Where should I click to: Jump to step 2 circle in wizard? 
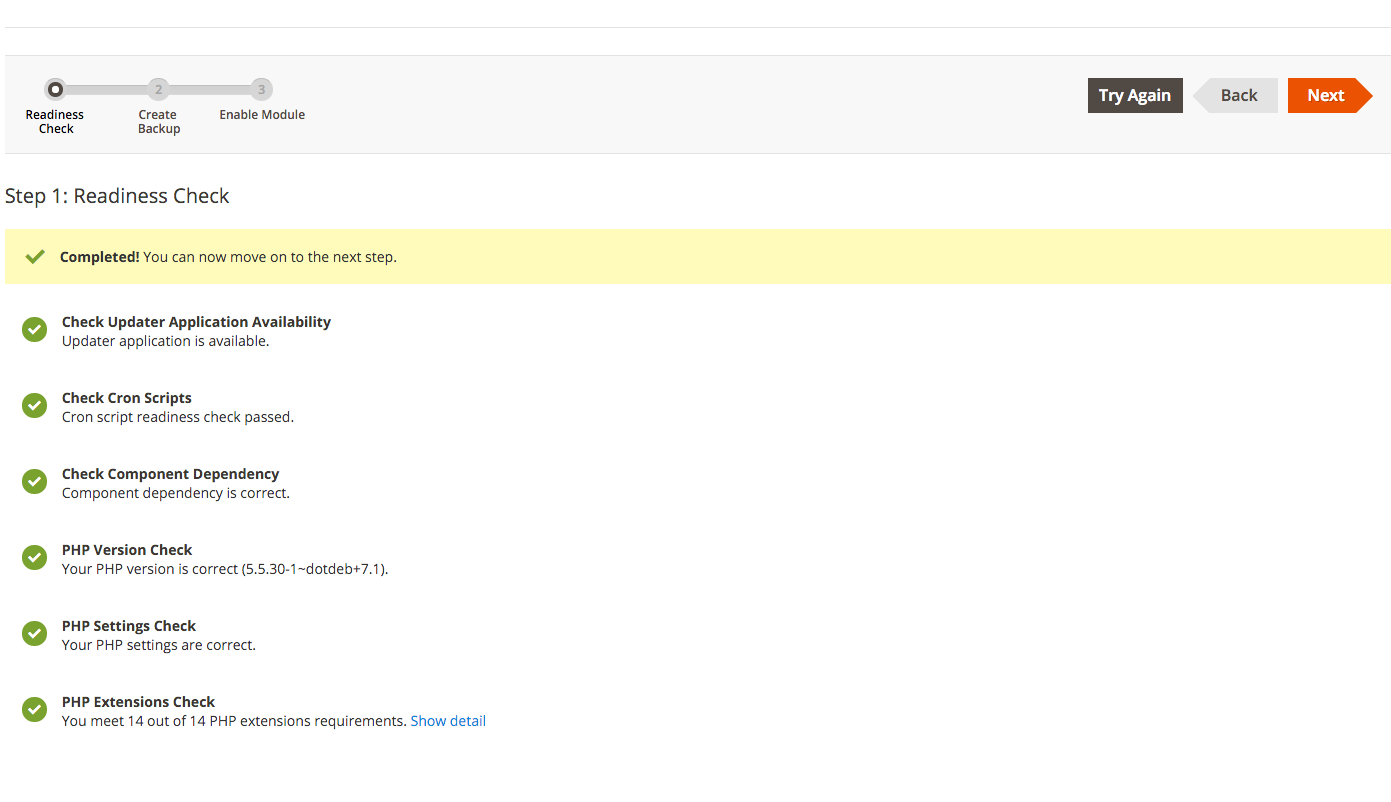158,90
